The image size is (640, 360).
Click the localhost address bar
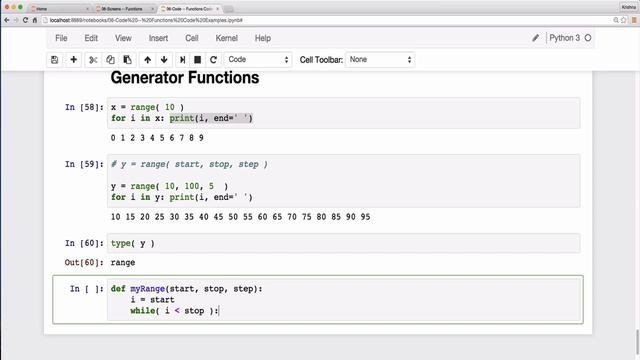click(x=327, y=20)
